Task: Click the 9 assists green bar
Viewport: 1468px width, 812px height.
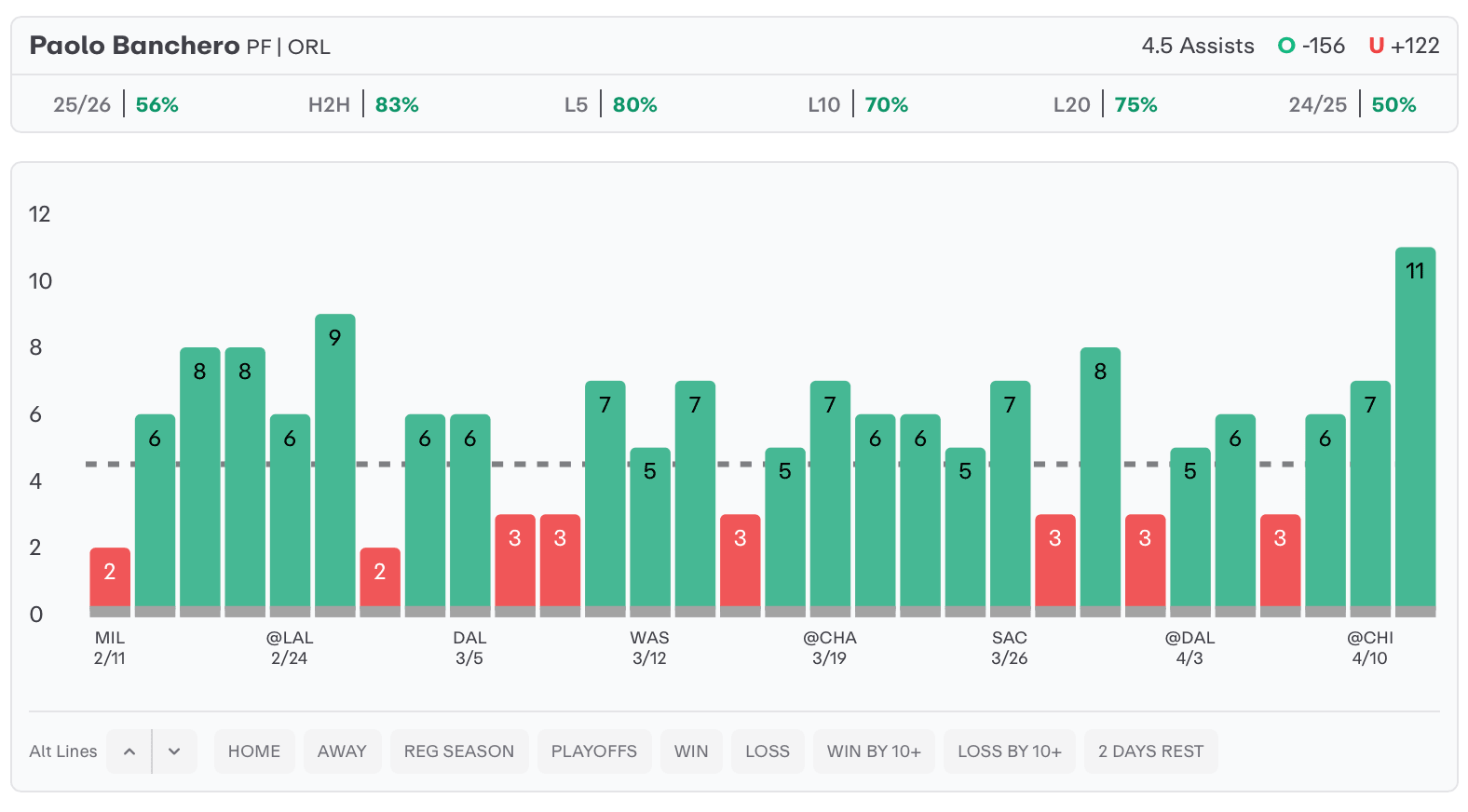Action: tap(335, 462)
